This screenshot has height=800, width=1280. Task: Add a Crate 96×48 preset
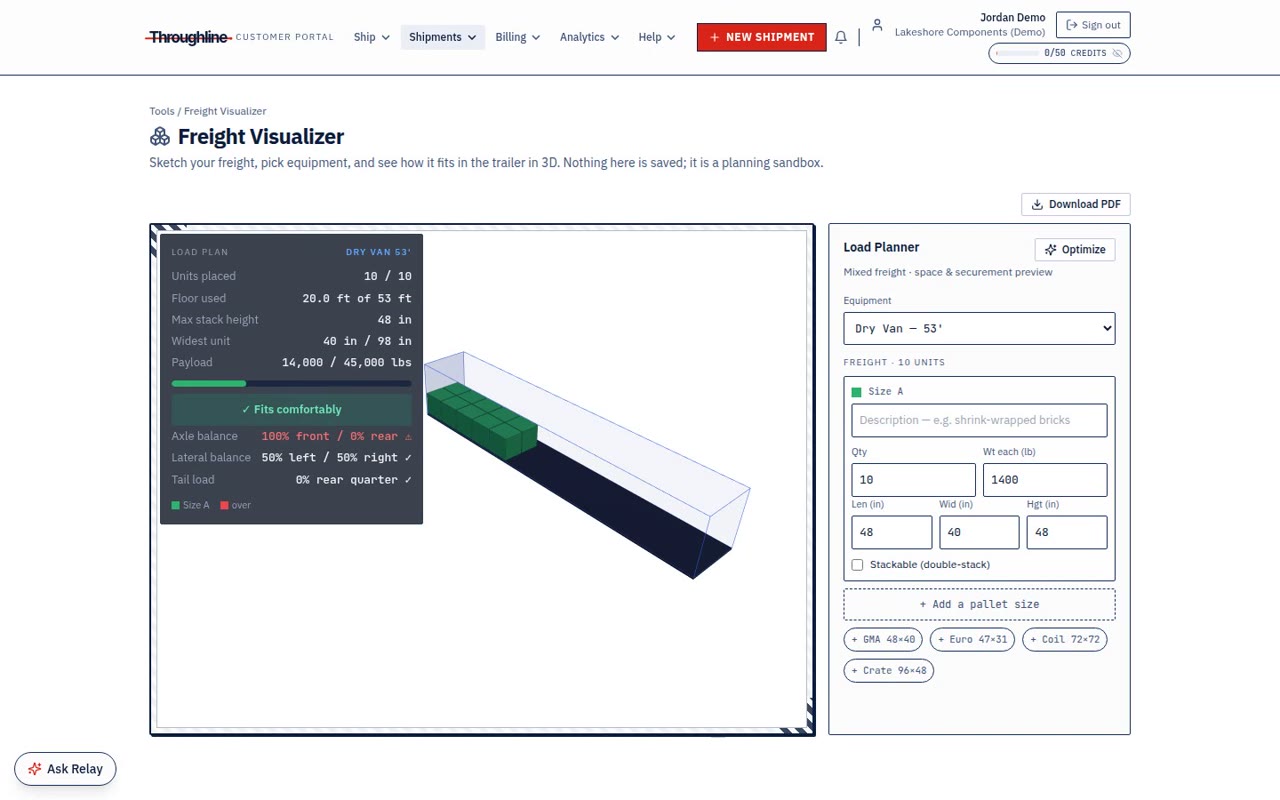point(889,670)
